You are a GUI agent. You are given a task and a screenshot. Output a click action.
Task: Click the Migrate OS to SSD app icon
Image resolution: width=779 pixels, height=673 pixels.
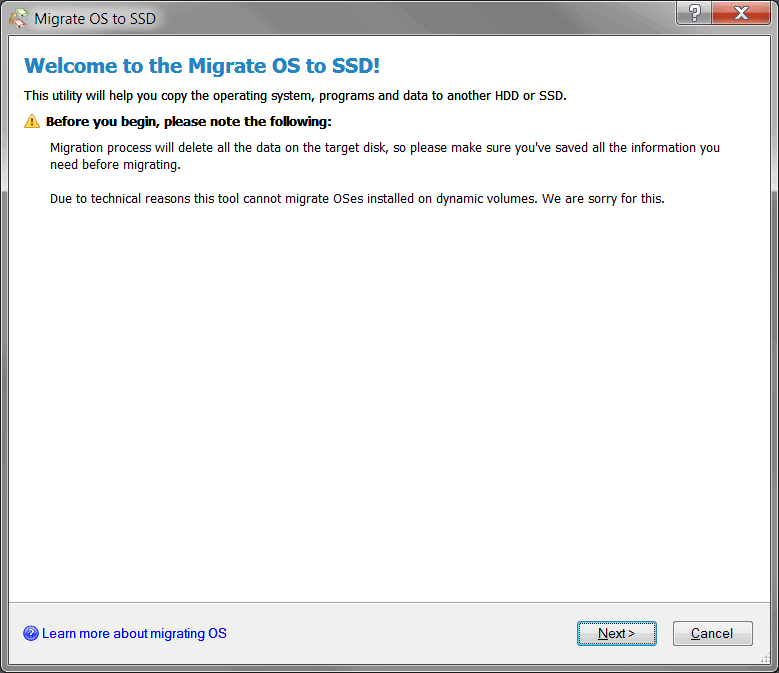[x=18, y=18]
